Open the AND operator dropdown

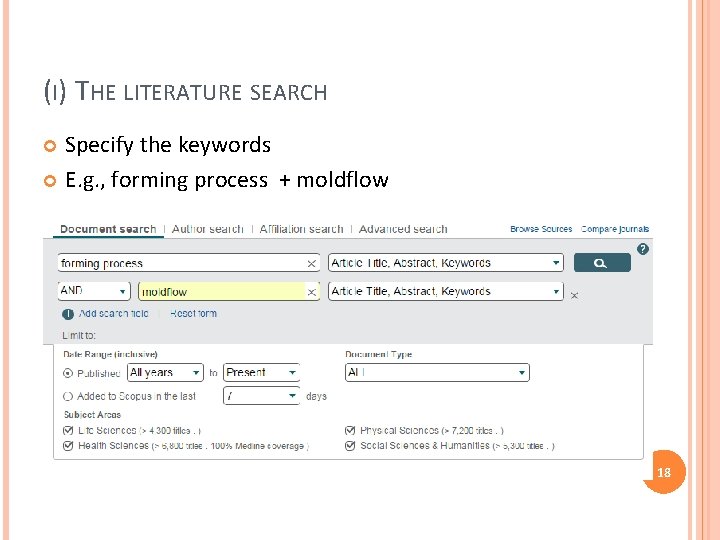pos(94,291)
